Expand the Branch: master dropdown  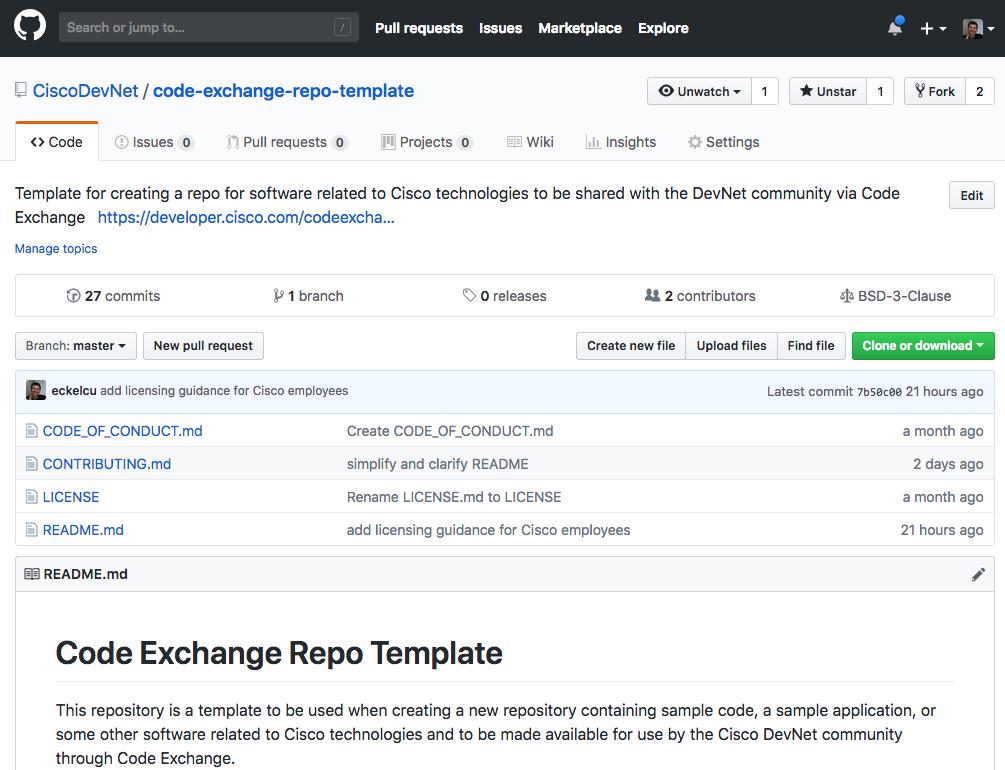point(76,346)
